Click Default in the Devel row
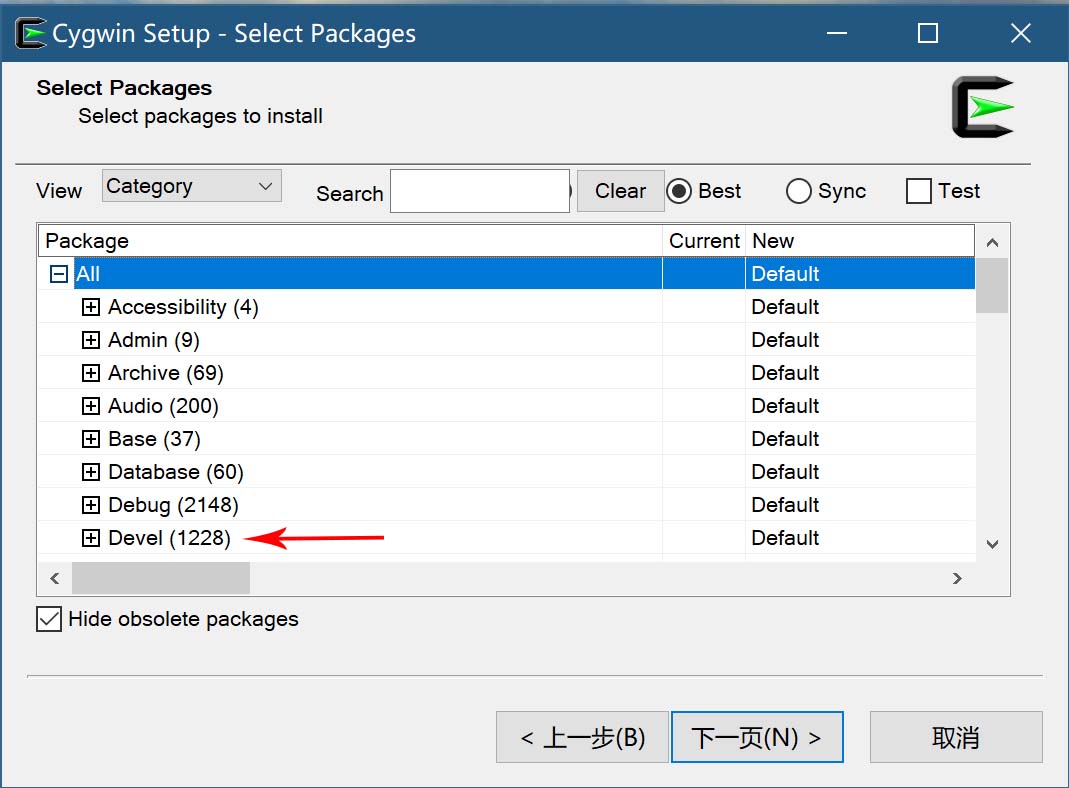 pos(785,538)
